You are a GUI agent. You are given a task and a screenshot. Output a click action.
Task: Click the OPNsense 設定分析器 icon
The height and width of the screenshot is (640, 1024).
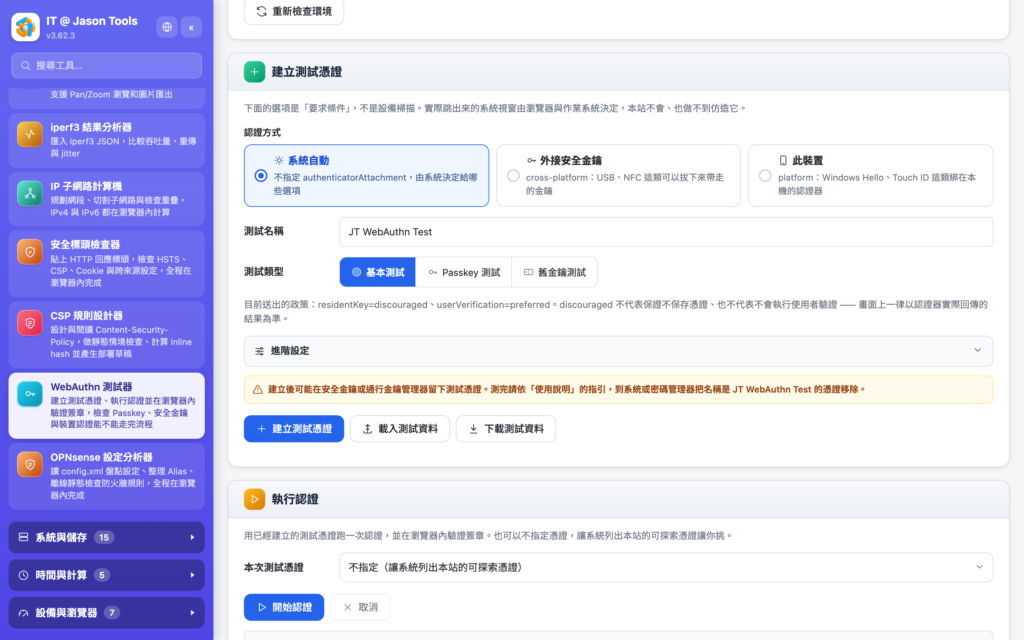point(29,464)
